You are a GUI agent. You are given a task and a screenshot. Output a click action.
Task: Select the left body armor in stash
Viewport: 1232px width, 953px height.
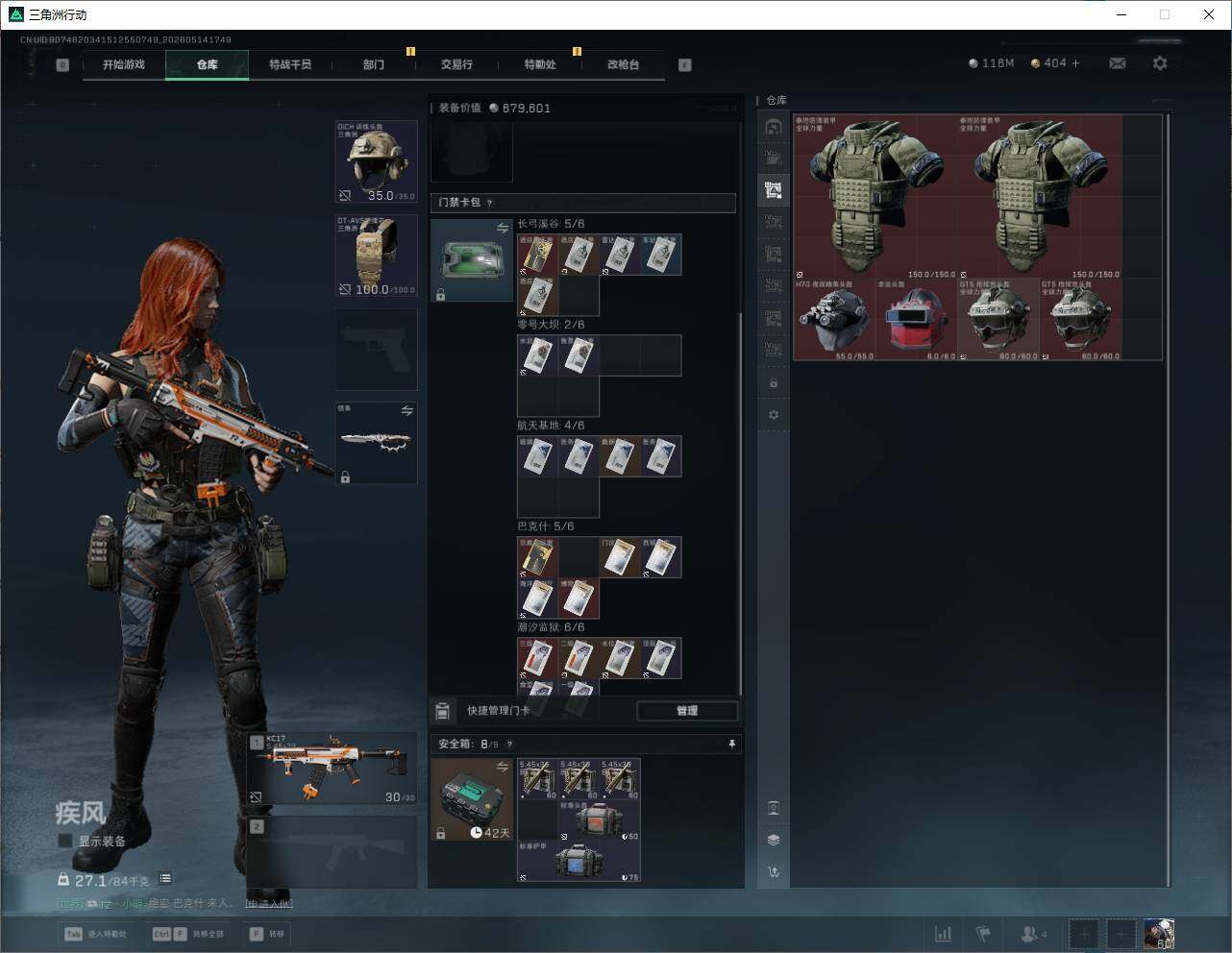[875, 197]
